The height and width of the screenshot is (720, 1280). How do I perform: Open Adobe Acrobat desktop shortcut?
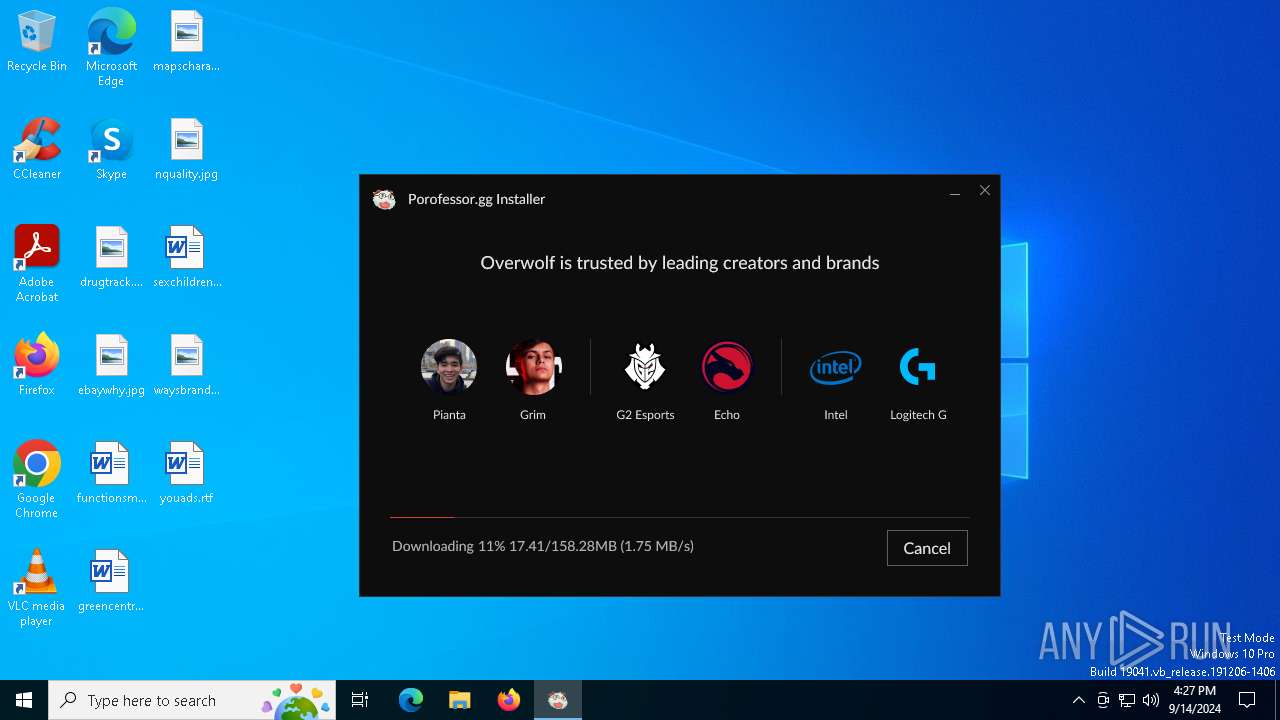pos(37,263)
